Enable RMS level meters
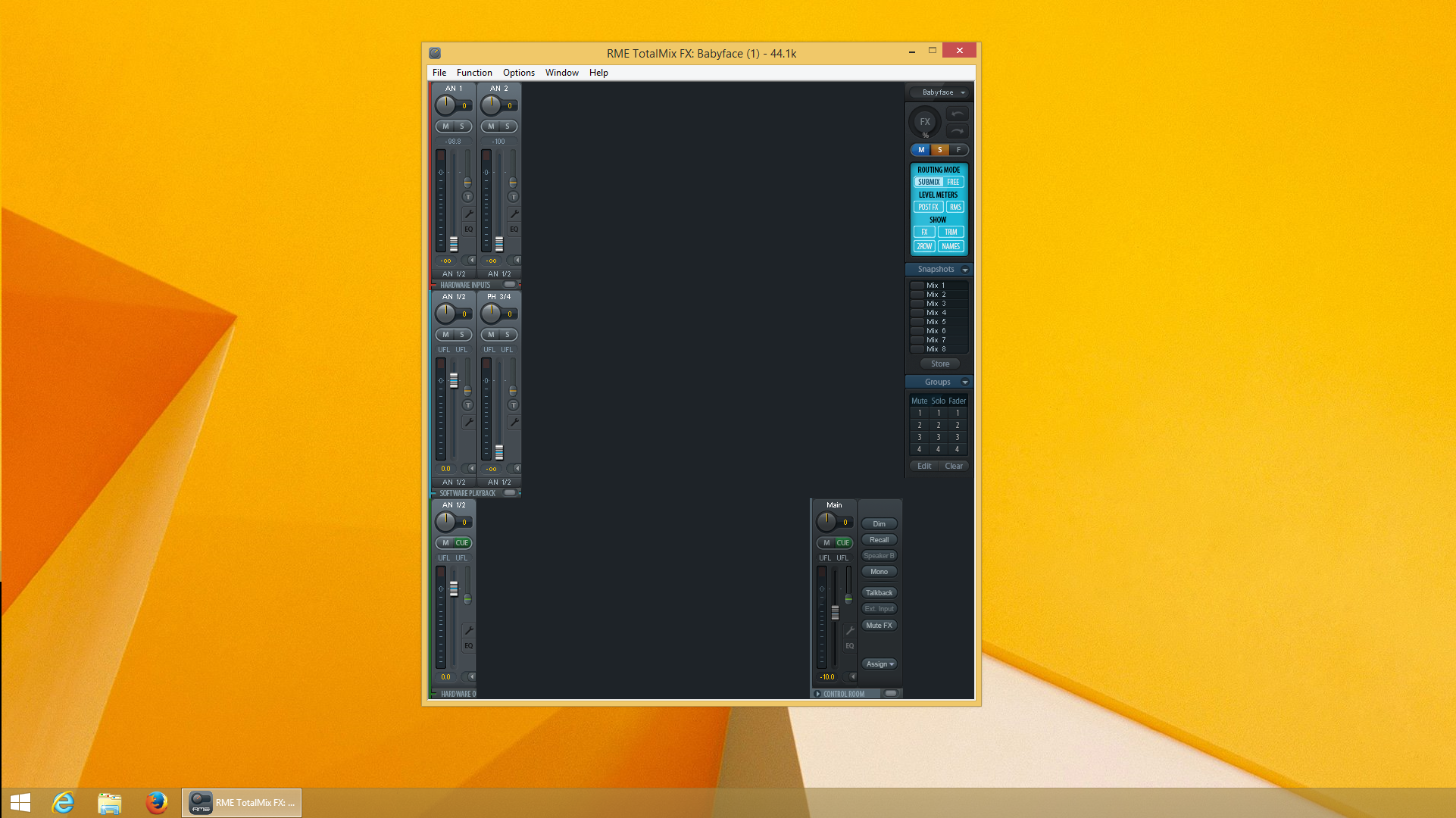Screen dimensions: 1456x818 [x=955, y=207]
